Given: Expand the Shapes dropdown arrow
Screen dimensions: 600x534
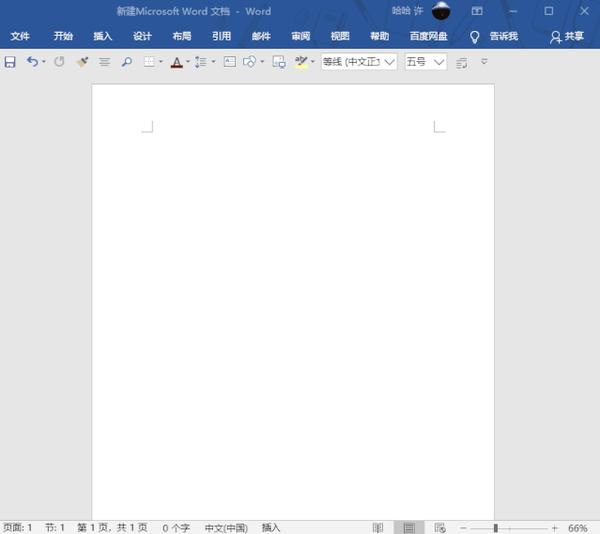Looking at the screenshot, I should [x=262, y=62].
